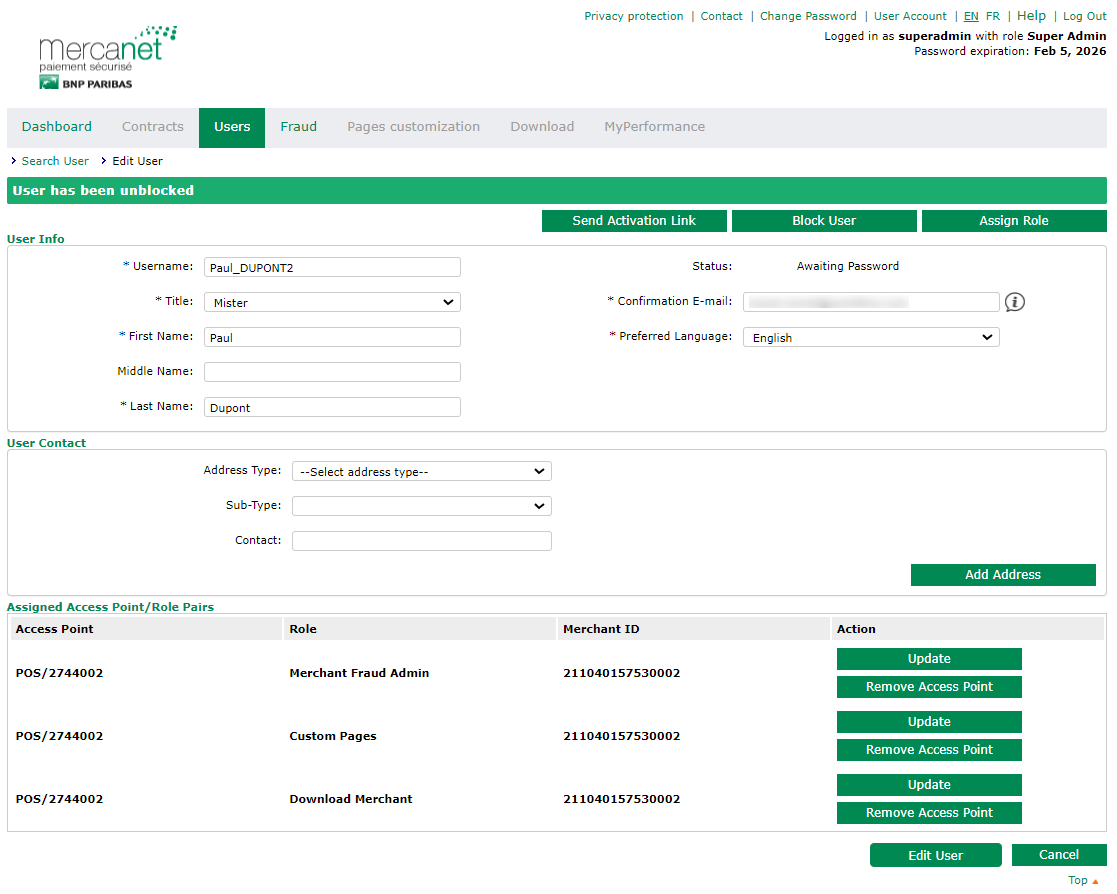Click the Top arrow link
1117x894 pixels.
1082,880
